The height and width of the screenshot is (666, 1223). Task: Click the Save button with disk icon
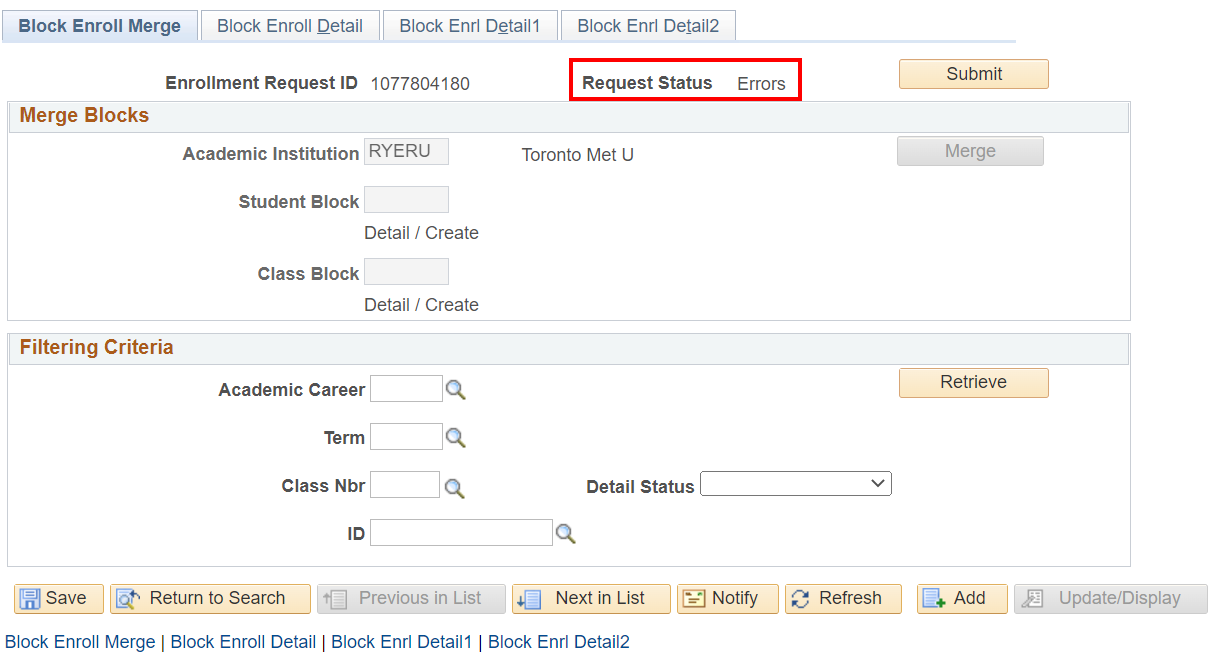coord(59,598)
